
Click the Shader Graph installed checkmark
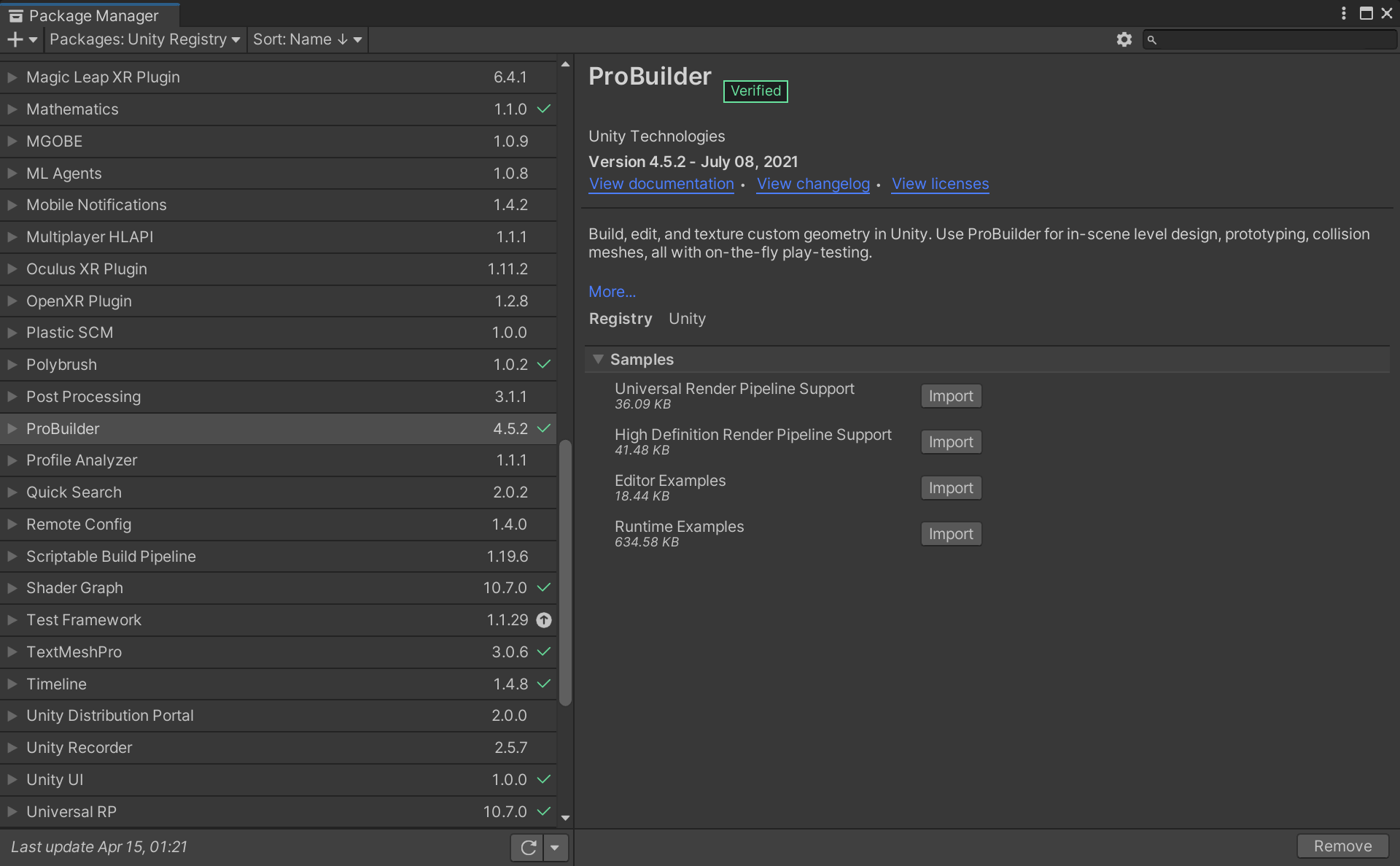tap(544, 587)
